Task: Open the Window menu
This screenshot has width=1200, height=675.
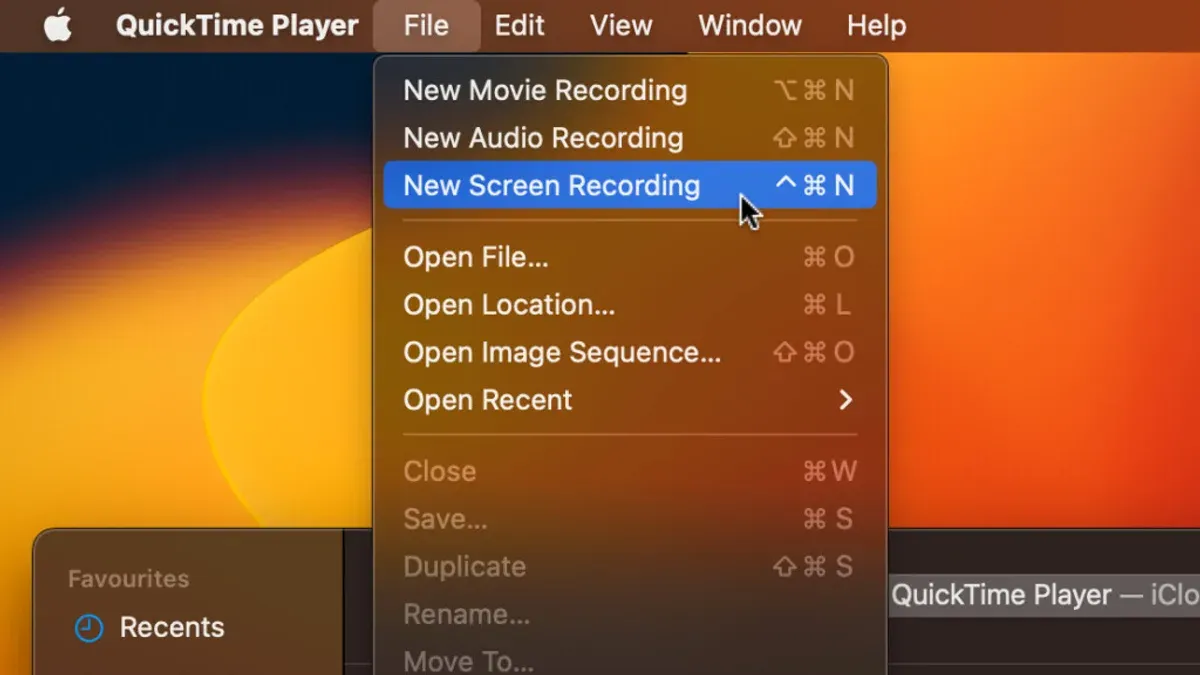Action: [x=750, y=26]
